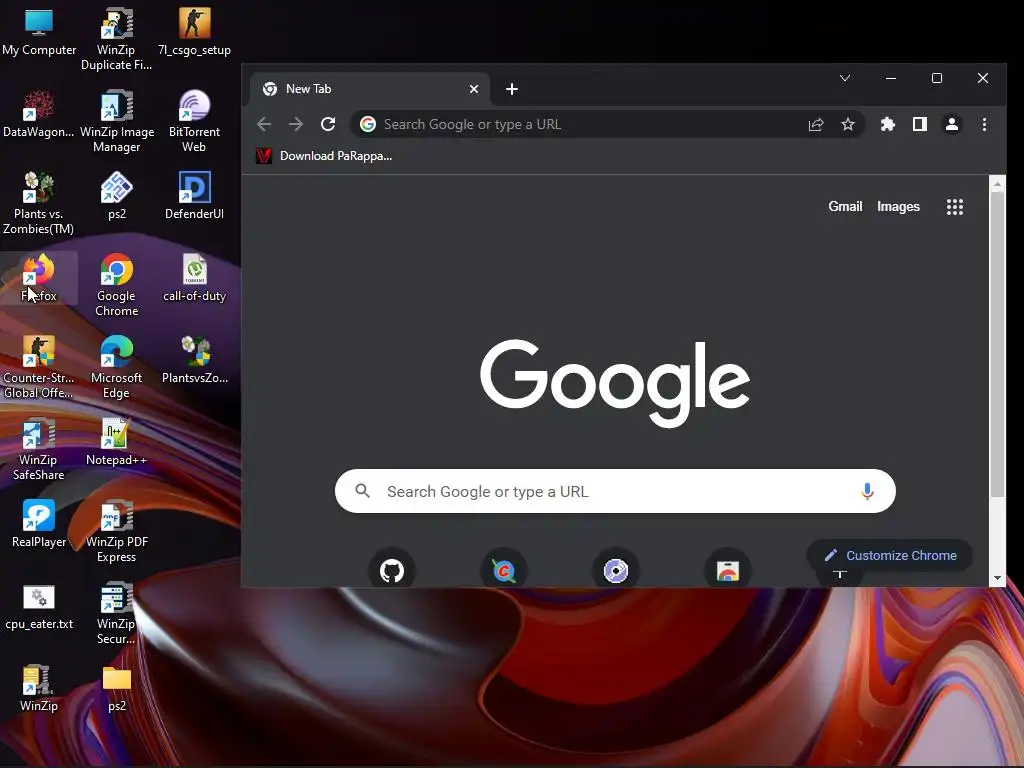
Task: Select the WinZip PDF Express shortcut
Action: (x=116, y=532)
